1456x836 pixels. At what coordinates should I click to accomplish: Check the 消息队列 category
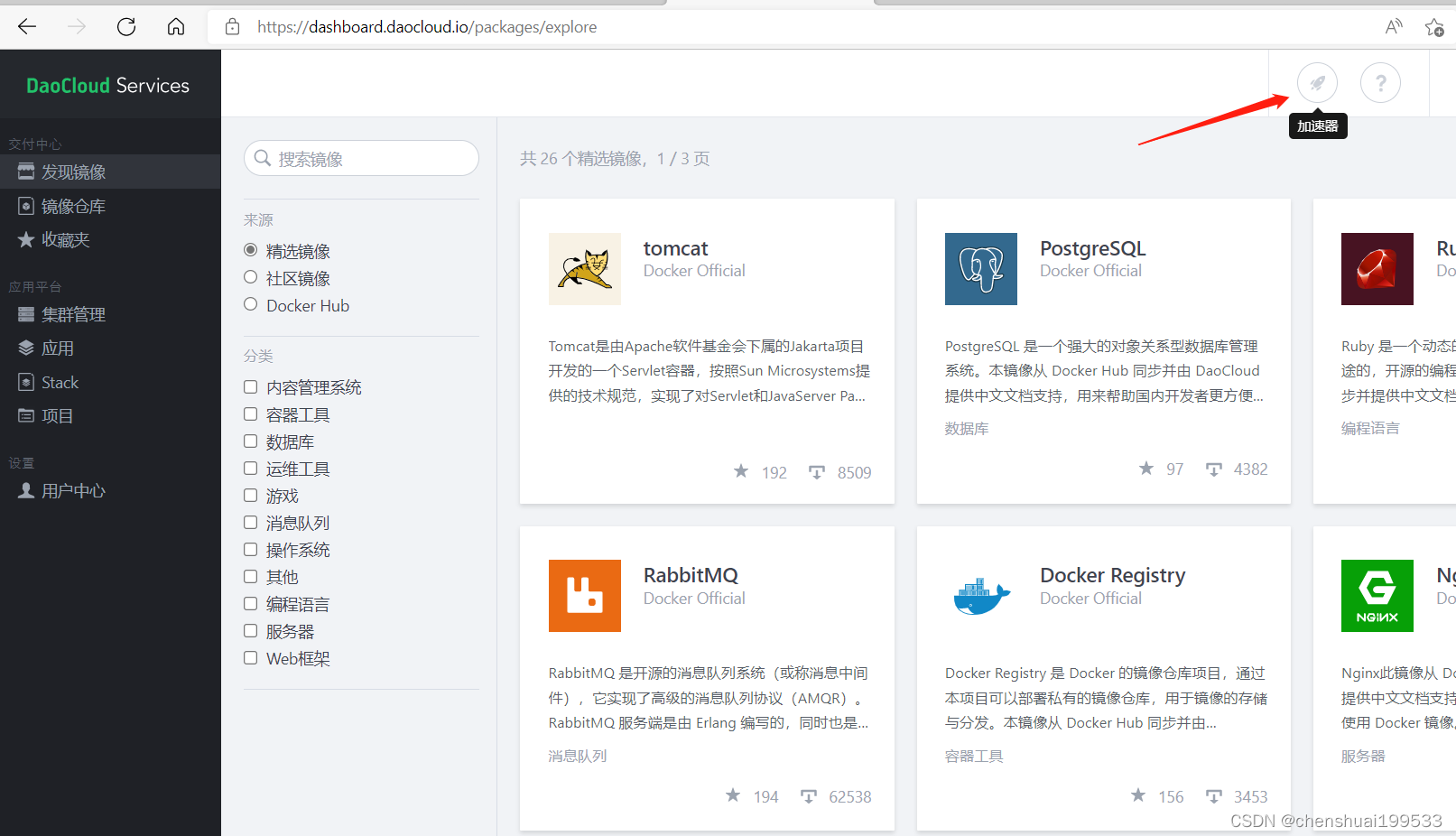click(x=251, y=522)
